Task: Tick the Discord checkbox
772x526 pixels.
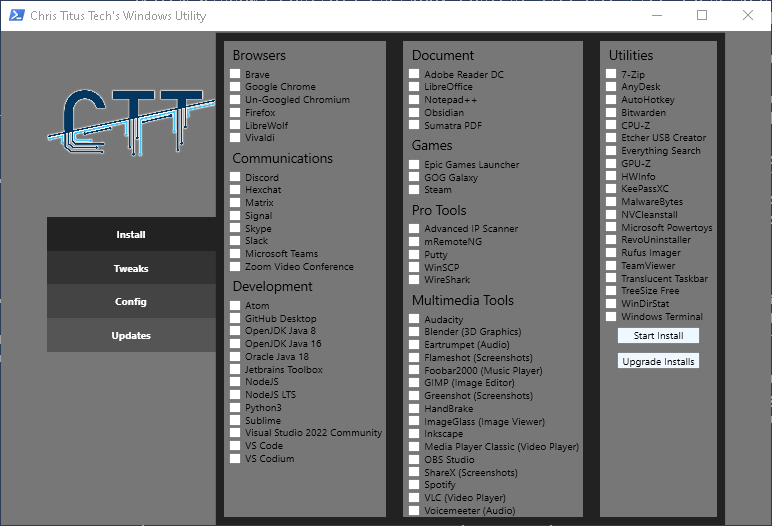Action: (235, 178)
